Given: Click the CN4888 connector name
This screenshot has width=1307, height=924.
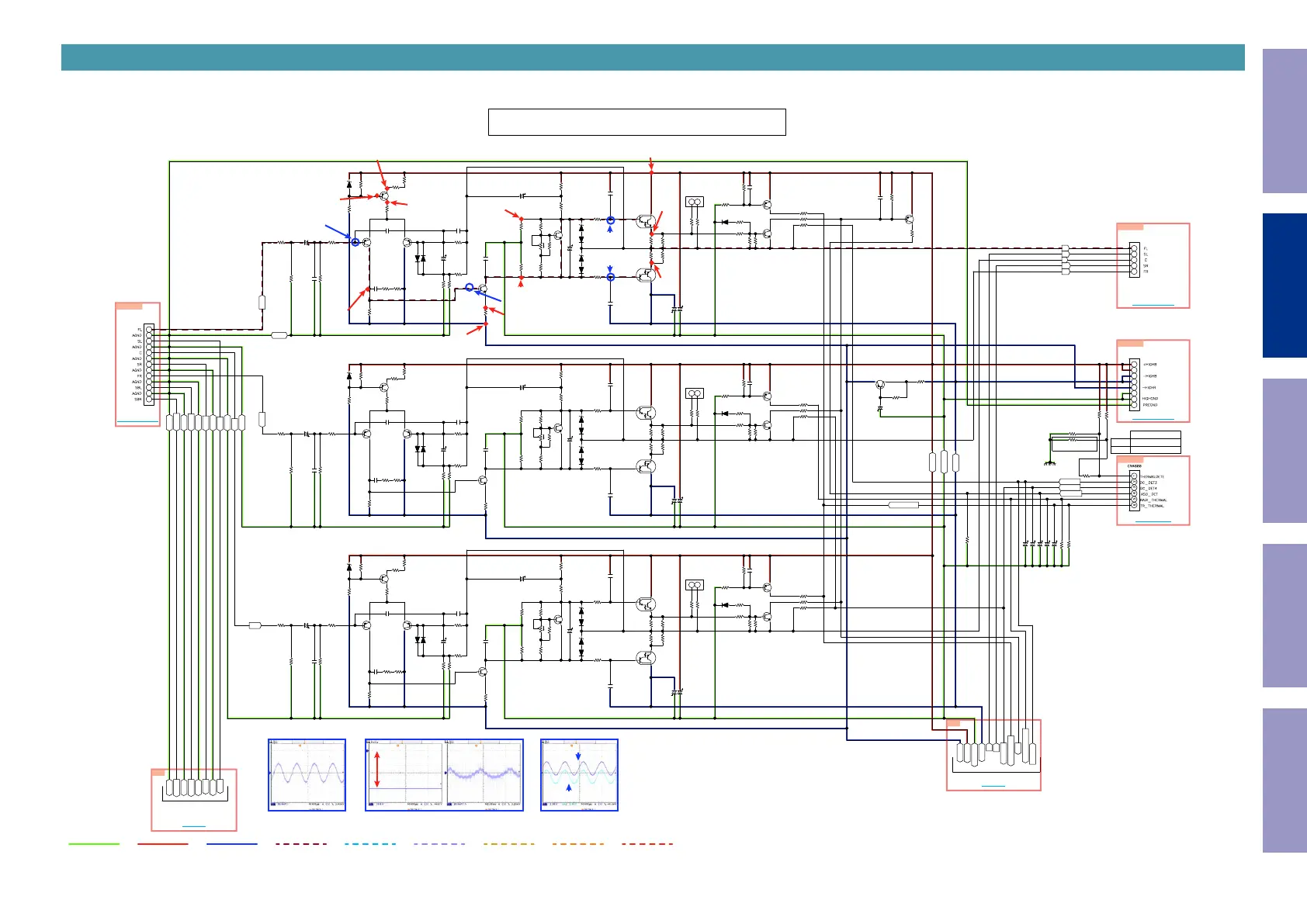Looking at the screenshot, I should click(x=1135, y=466).
